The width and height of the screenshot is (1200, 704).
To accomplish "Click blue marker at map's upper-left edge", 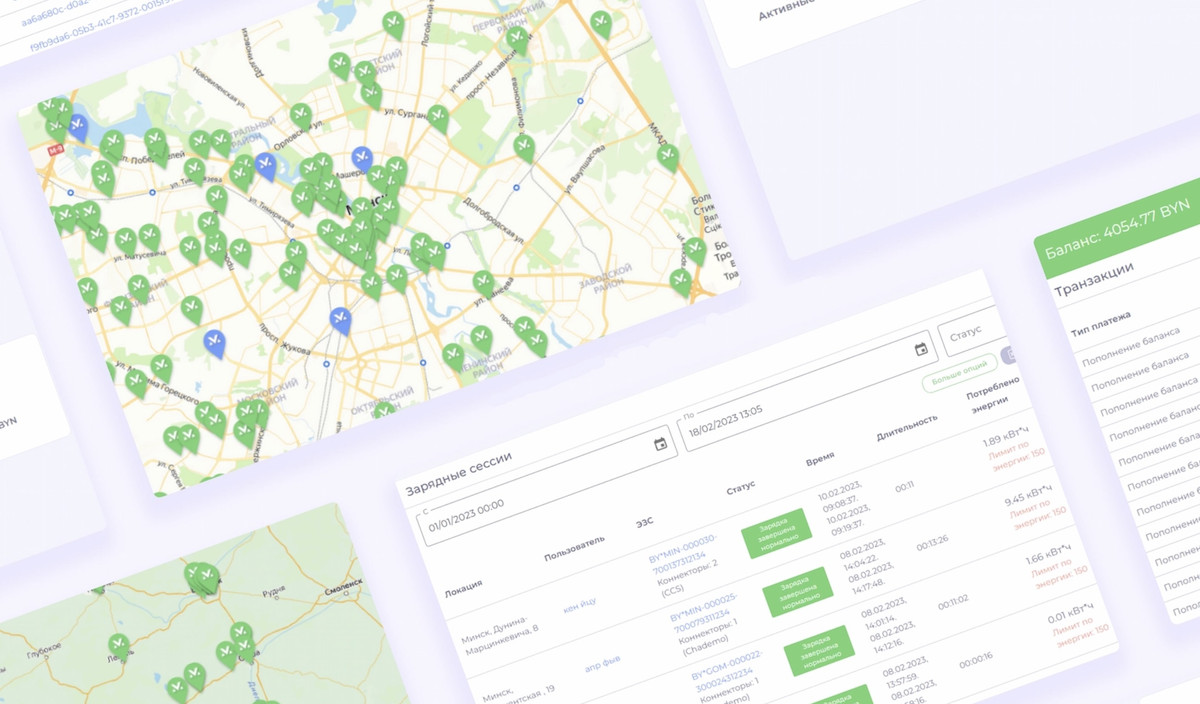I will click(79, 127).
